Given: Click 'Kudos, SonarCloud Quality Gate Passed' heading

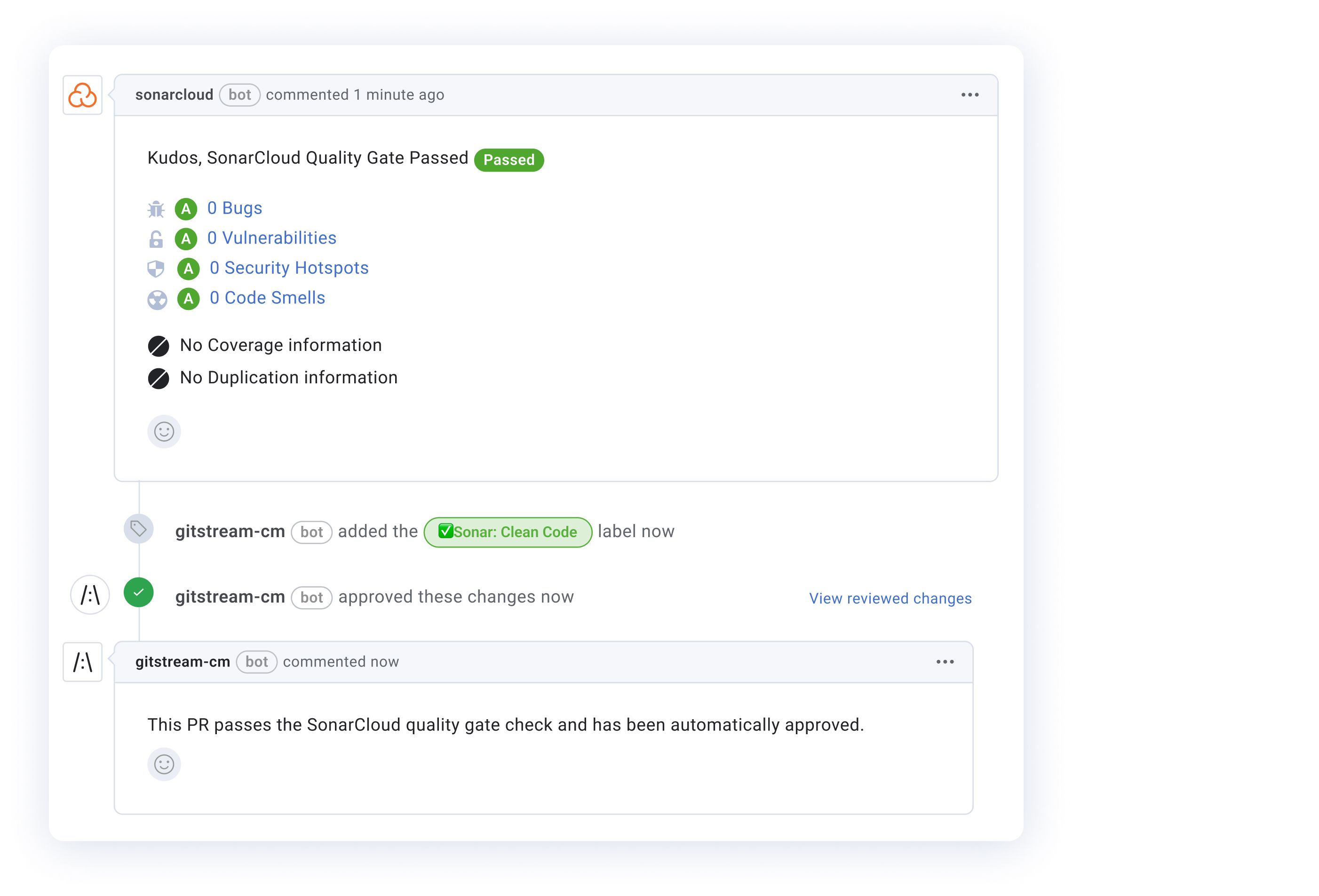Looking at the screenshot, I should [308, 158].
